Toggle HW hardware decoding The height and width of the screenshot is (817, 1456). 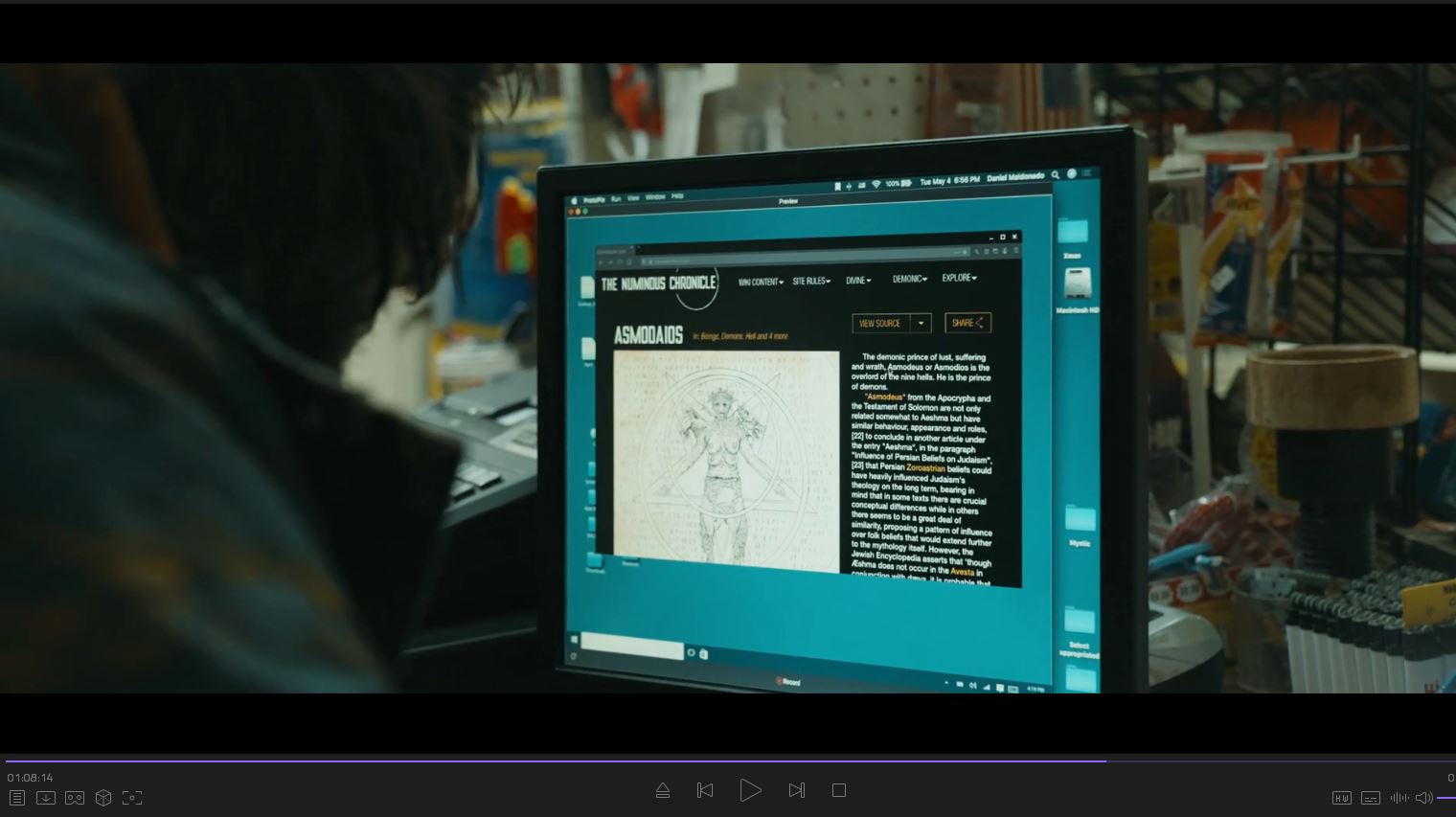1341,798
